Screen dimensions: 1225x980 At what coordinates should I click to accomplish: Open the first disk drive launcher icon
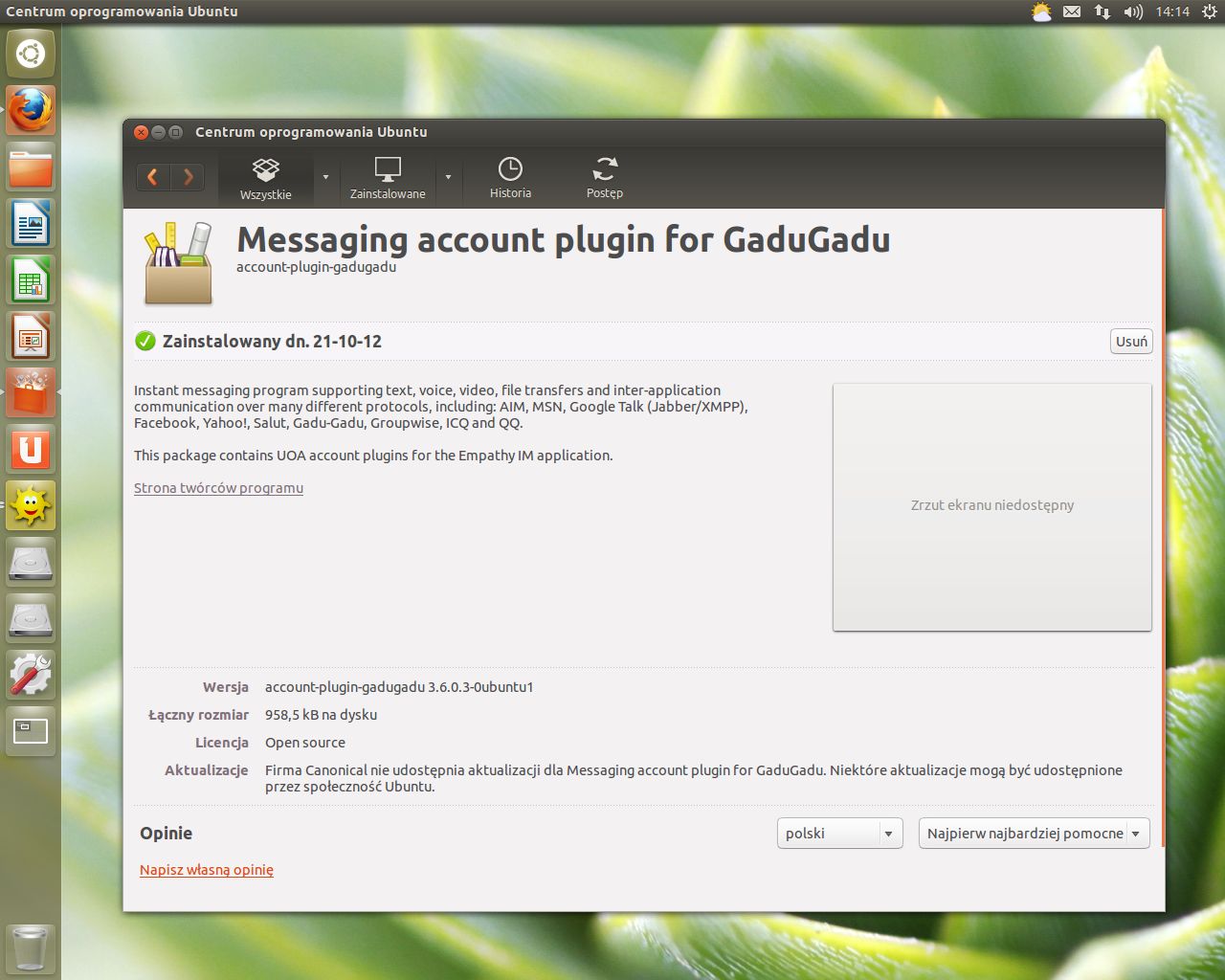(31, 562)
